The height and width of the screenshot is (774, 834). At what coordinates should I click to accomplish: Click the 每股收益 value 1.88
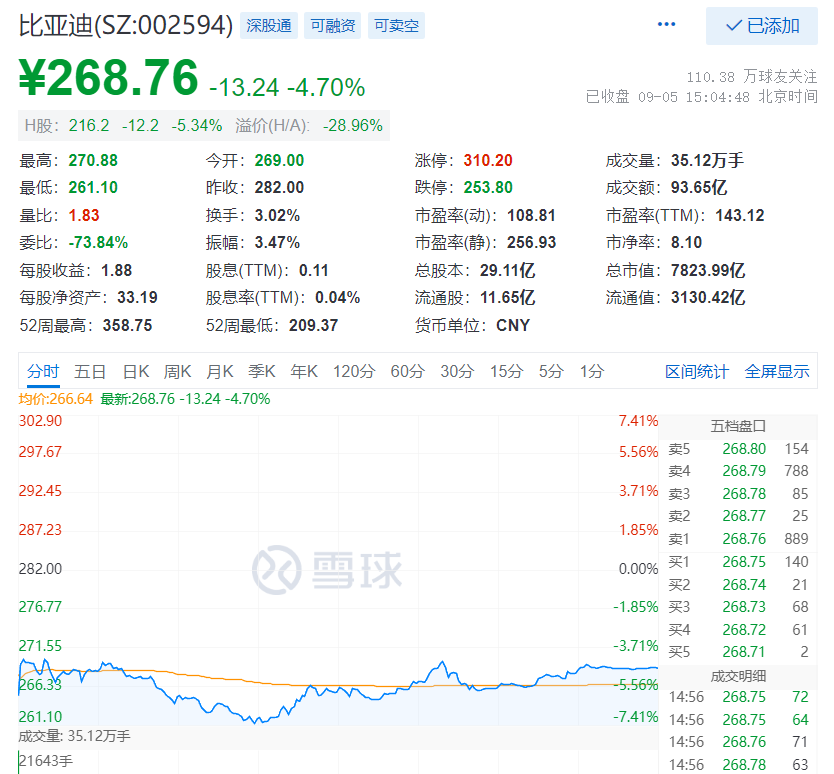(116, 270)
